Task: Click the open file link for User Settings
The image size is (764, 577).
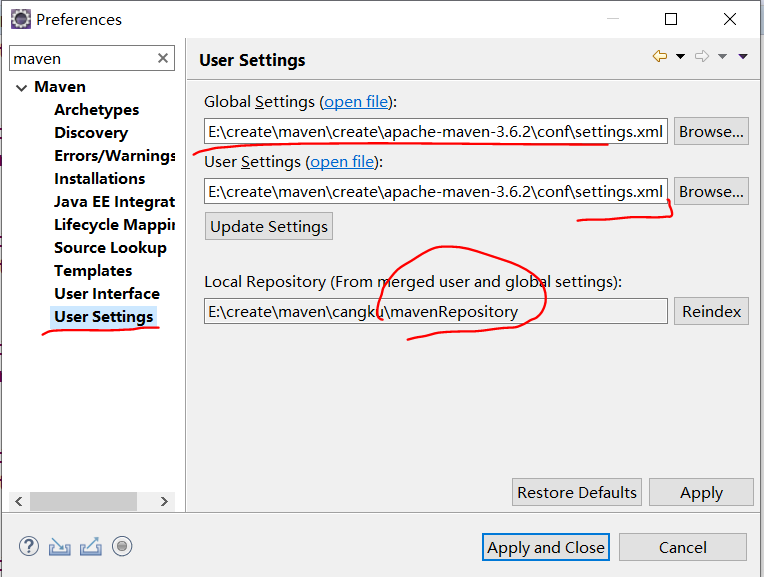Action: tap(342, 162)
